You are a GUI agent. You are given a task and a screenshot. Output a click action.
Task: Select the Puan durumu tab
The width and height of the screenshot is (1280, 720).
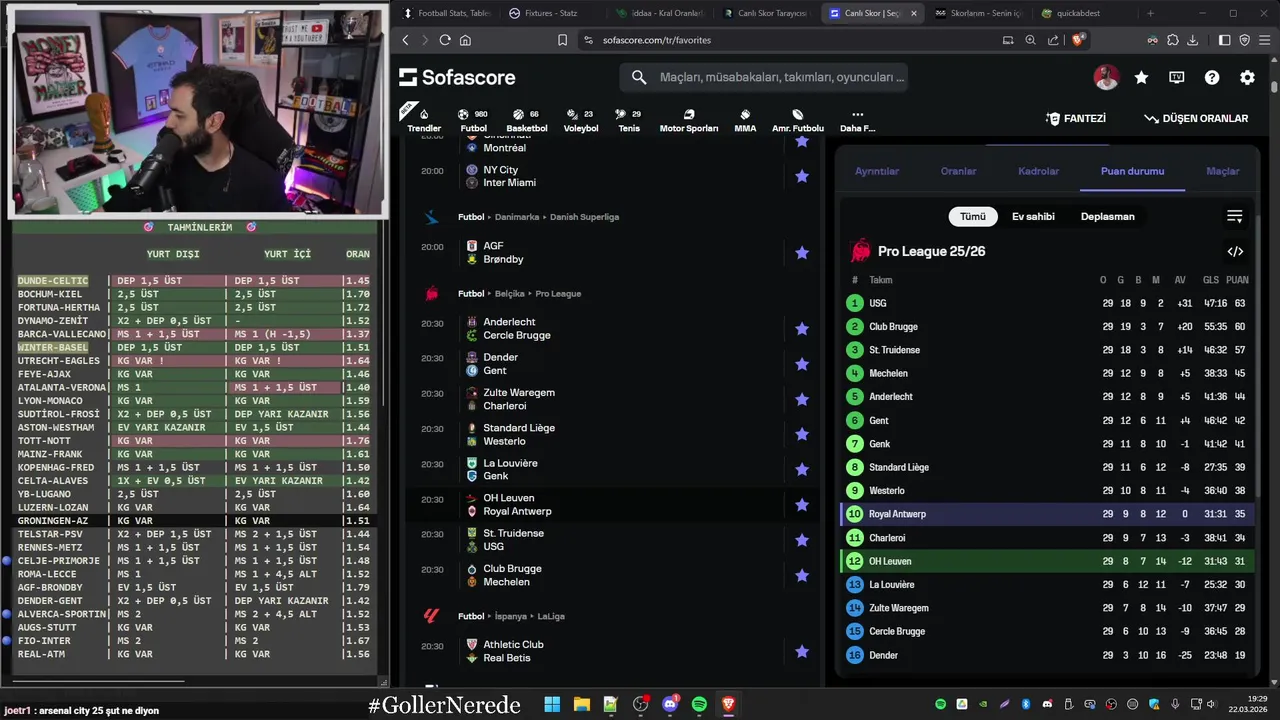[1132, 171]
